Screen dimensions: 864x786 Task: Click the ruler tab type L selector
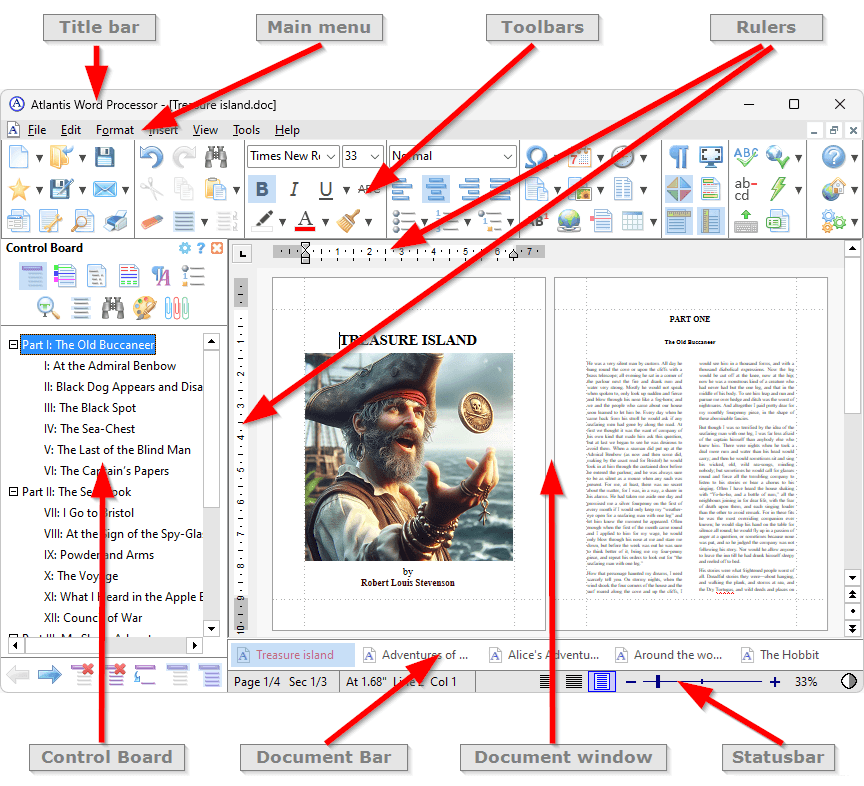tap(242, 254)
